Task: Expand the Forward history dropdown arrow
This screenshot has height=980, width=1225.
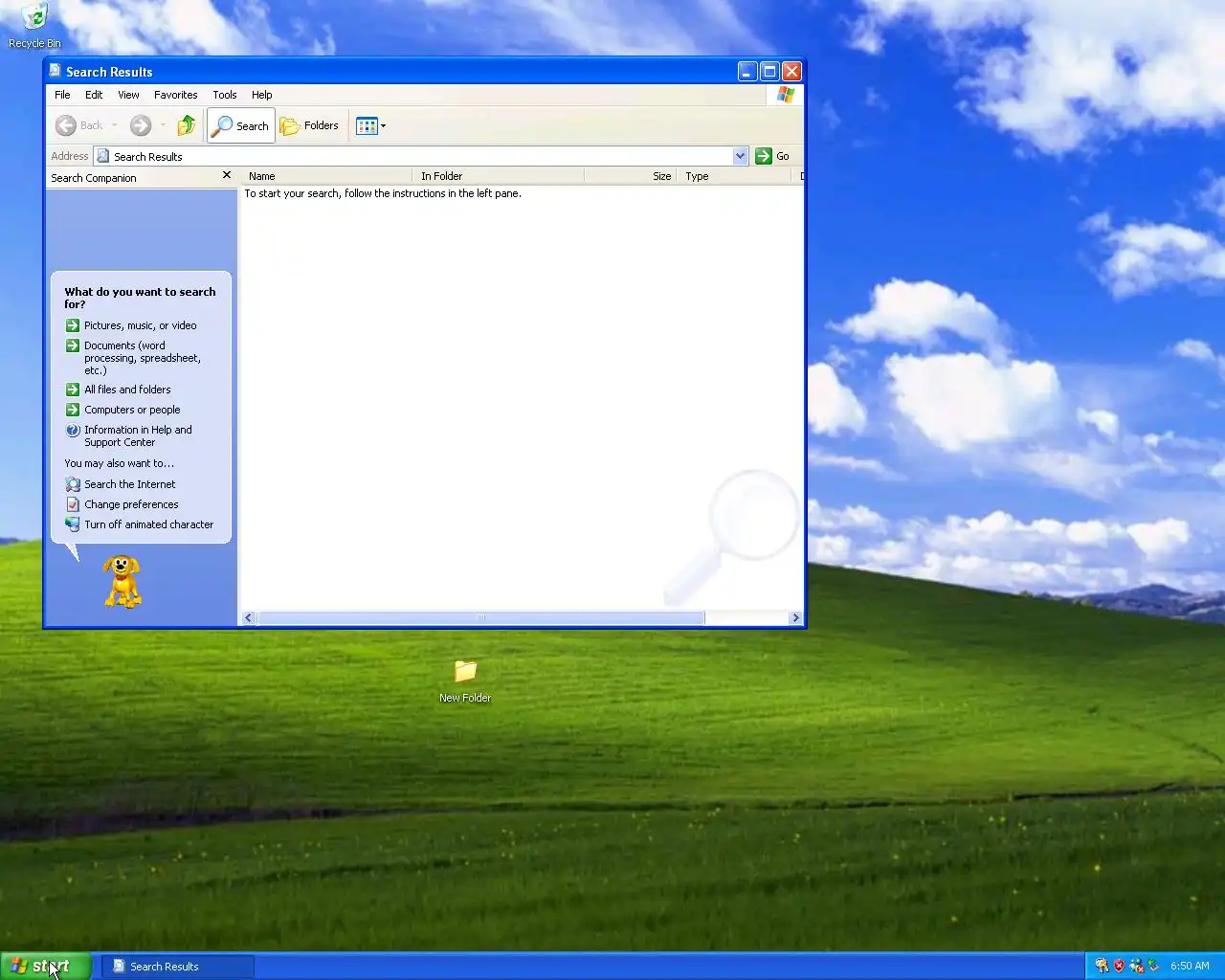Action: (163, 125)
